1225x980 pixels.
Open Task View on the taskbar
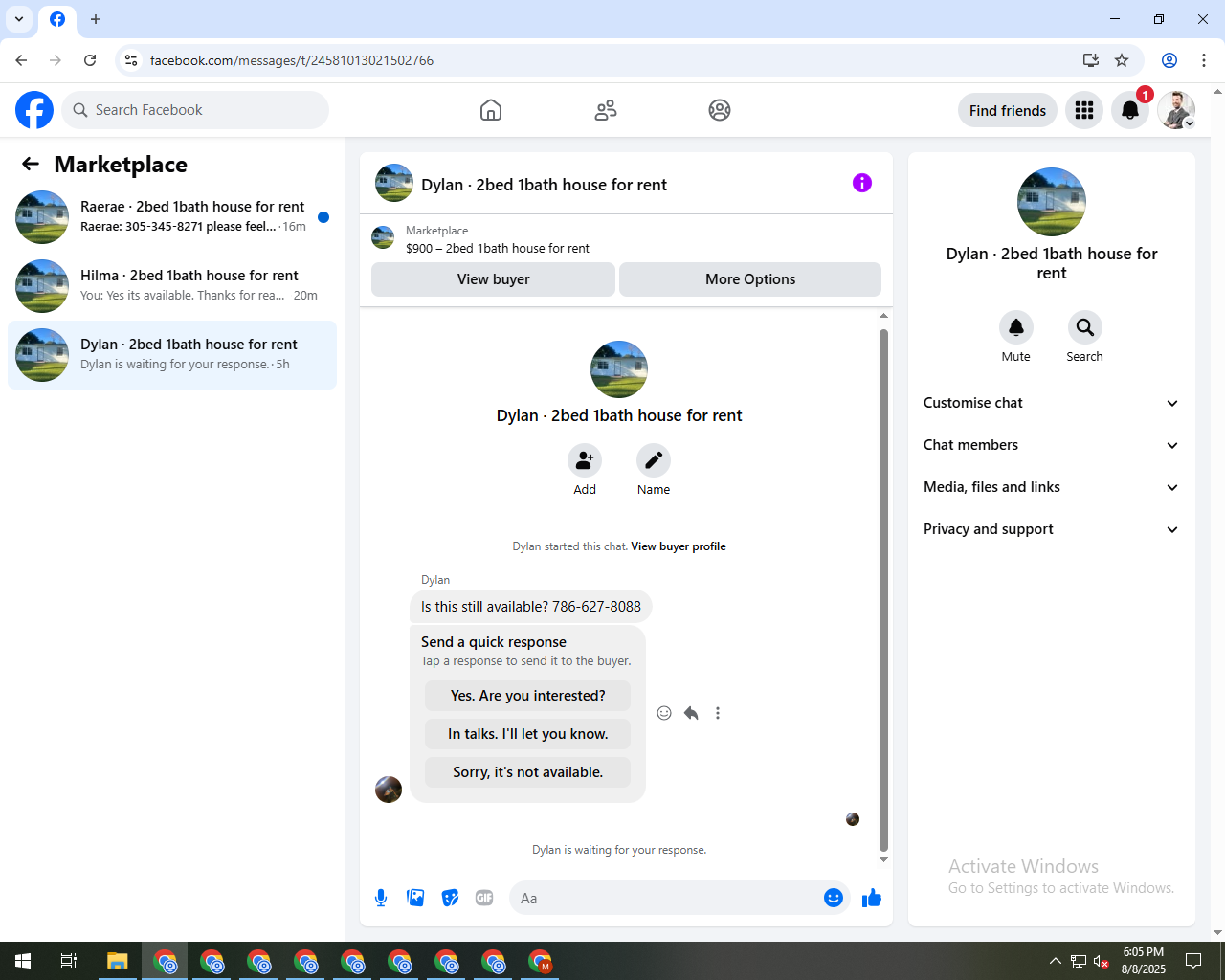pos(69,961)
